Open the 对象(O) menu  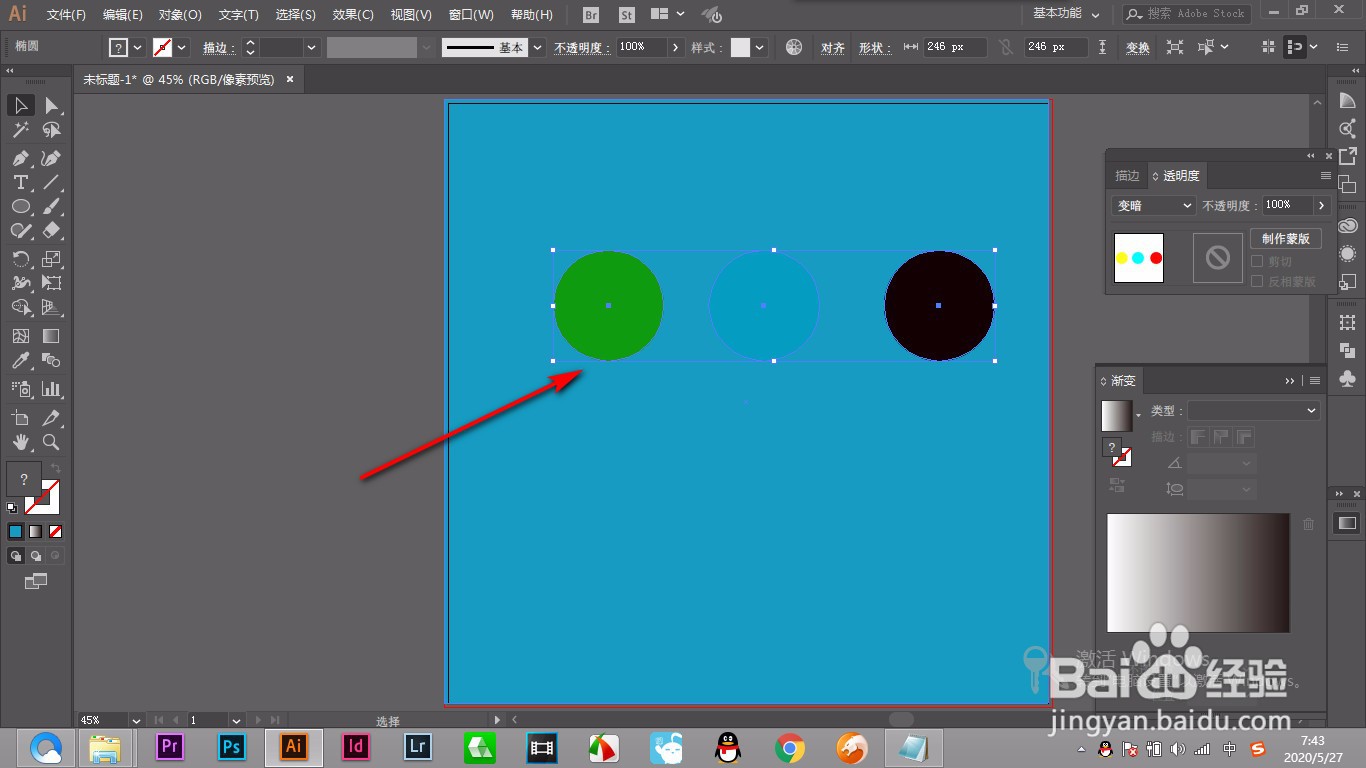coord(180,15)
